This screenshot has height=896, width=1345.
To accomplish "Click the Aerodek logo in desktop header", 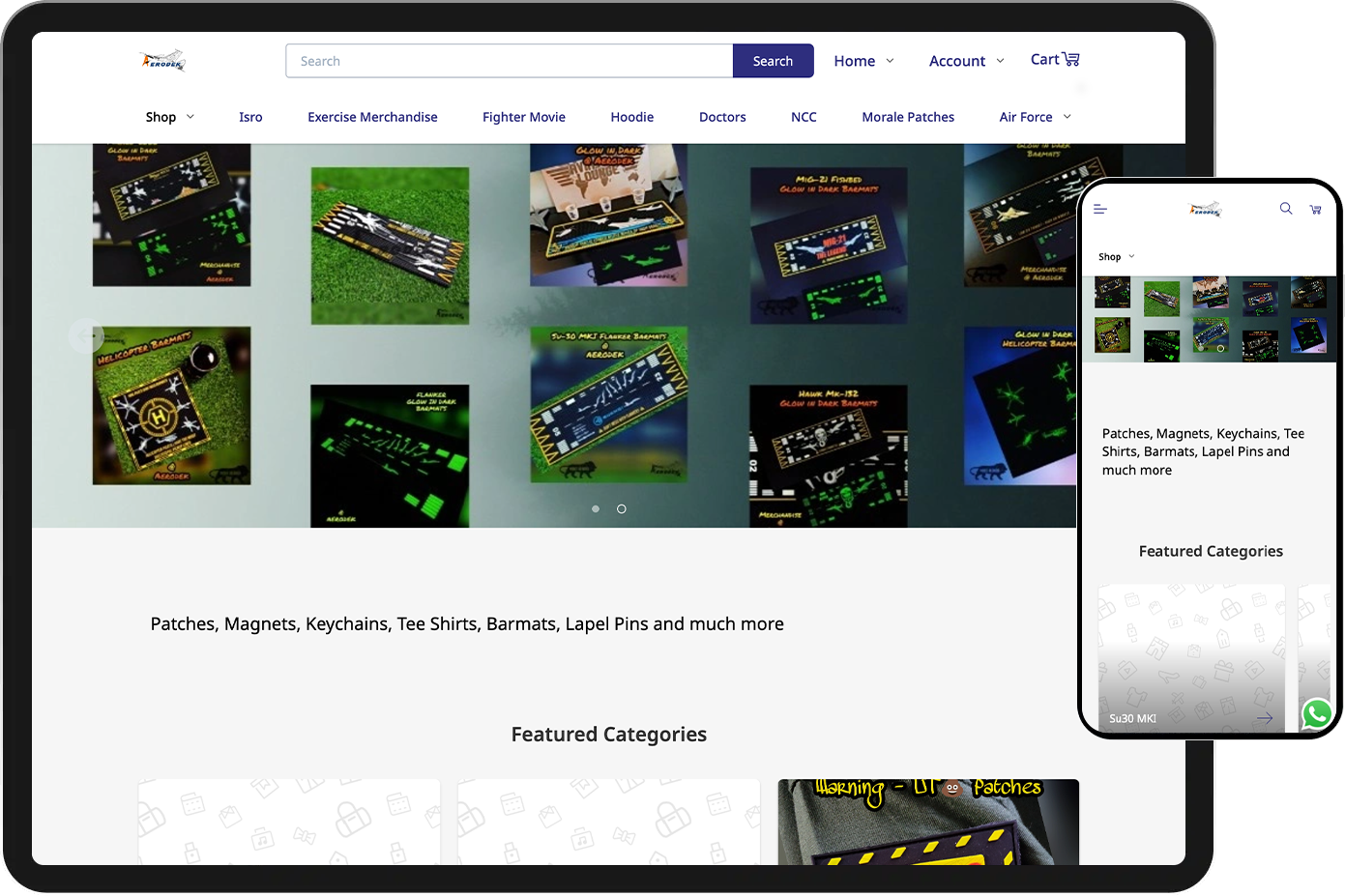I will pyautogui.click(x=162, y=60).
